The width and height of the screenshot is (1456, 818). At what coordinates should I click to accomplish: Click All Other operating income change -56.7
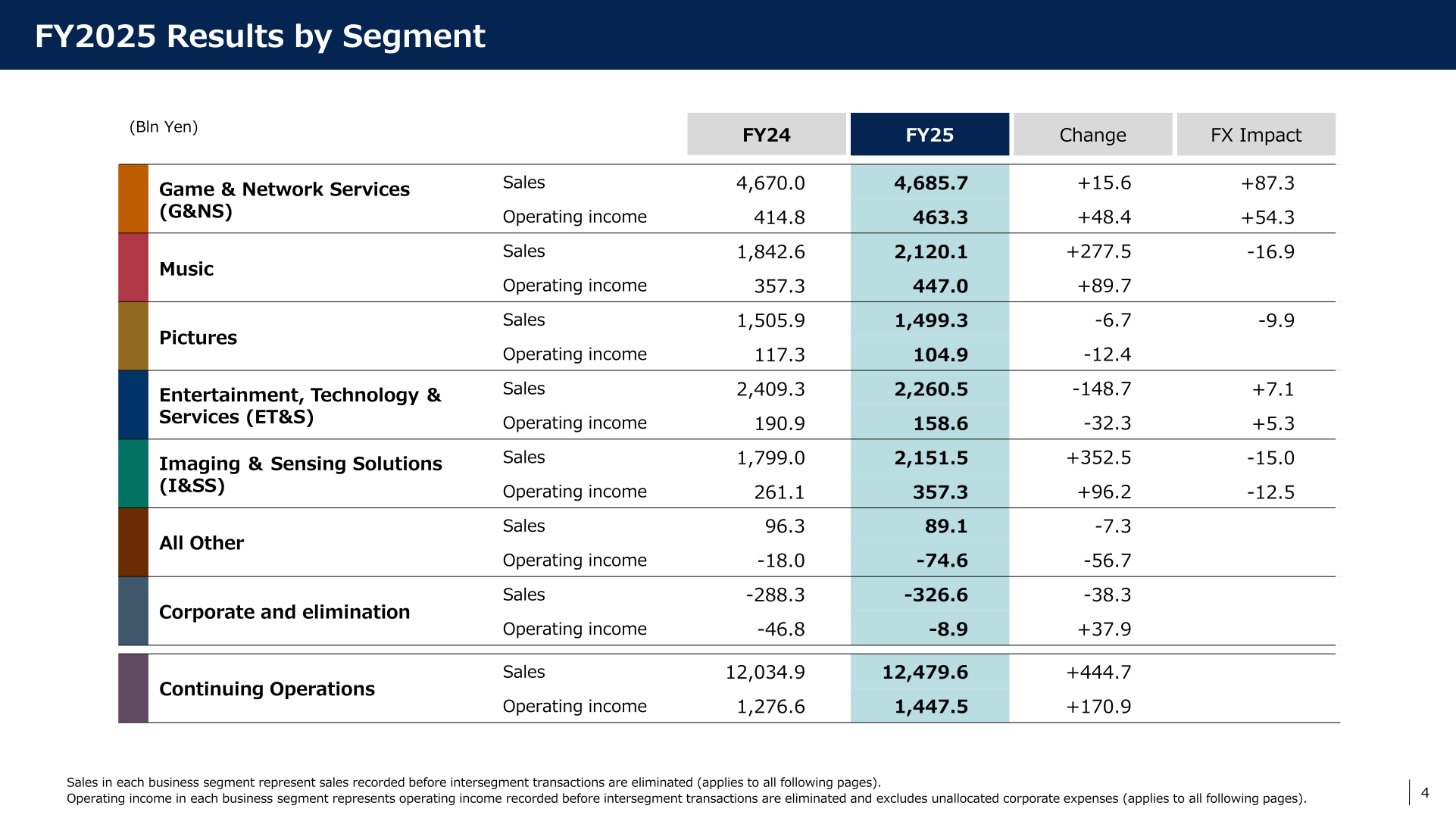click(x=1107, y=560)
